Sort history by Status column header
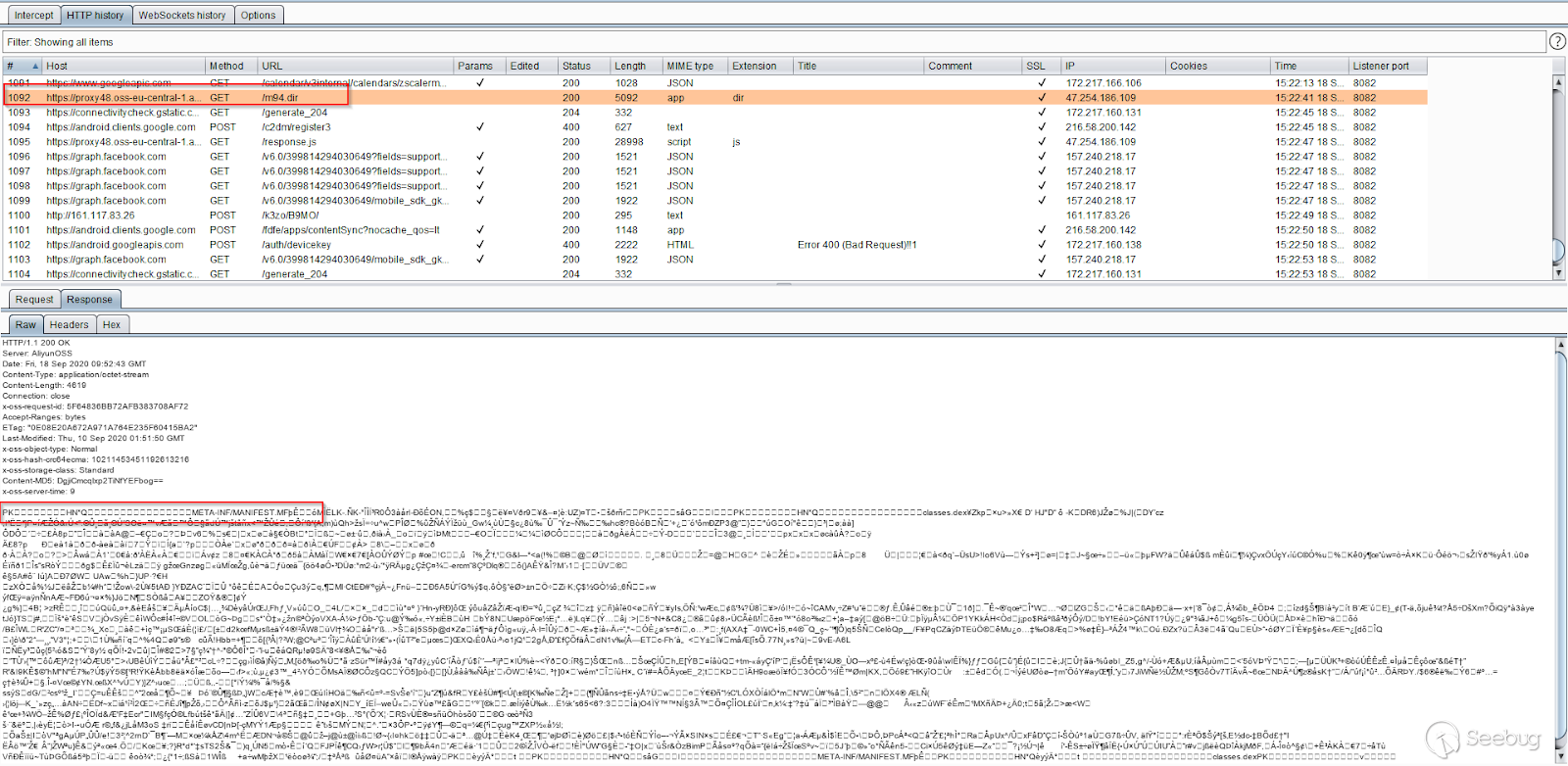 (576, 67)
